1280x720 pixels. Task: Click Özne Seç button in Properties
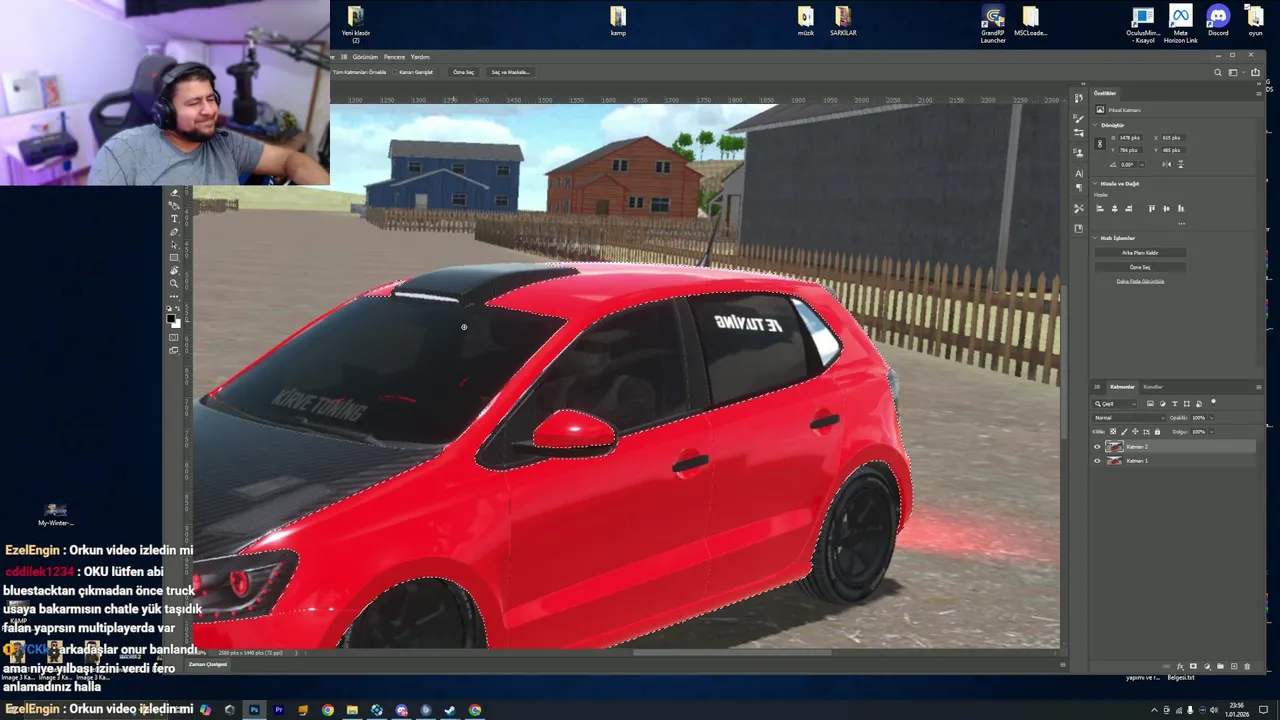1140,267
